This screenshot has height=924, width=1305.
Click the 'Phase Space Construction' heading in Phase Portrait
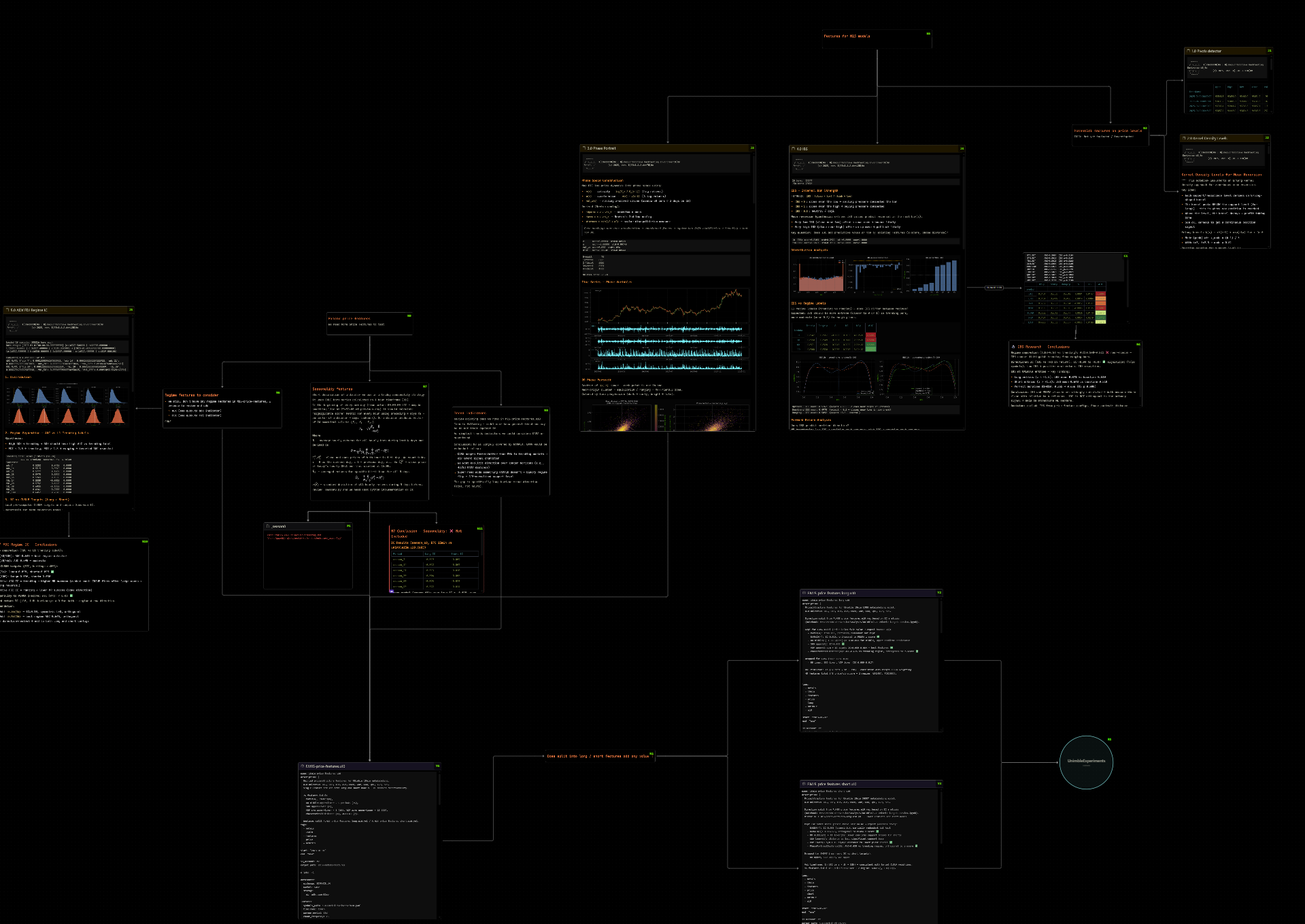[x=603, y=181]
